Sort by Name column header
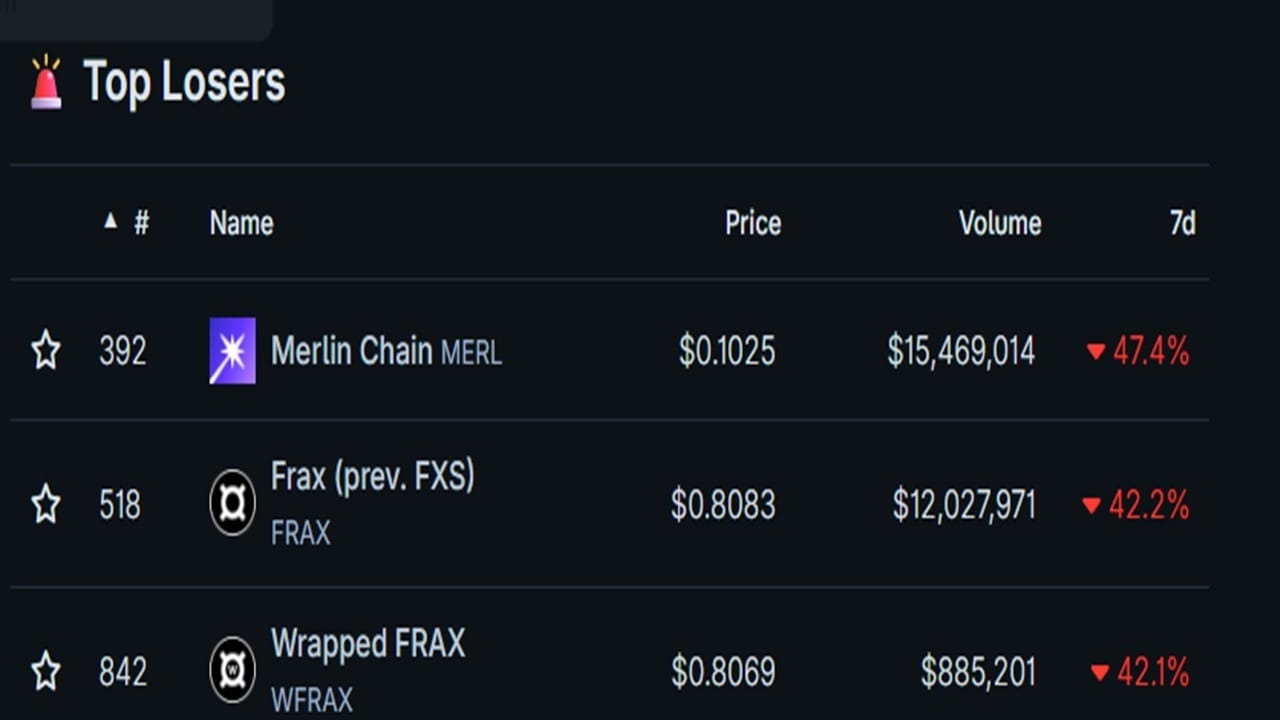Image resolution: width=1280 pixels, height=720 pixels. (241, 222)
